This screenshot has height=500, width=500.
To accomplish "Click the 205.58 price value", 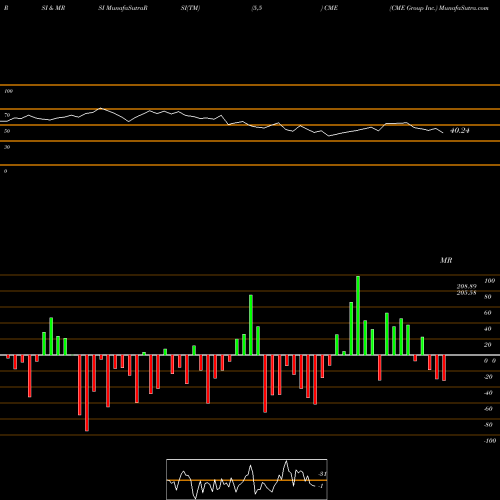I will tap(467, 293).
